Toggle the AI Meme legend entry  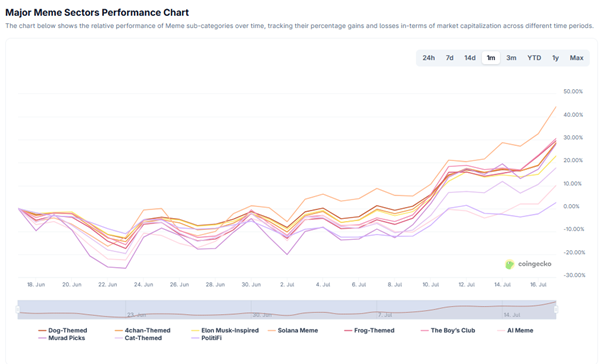pos(515,330)
